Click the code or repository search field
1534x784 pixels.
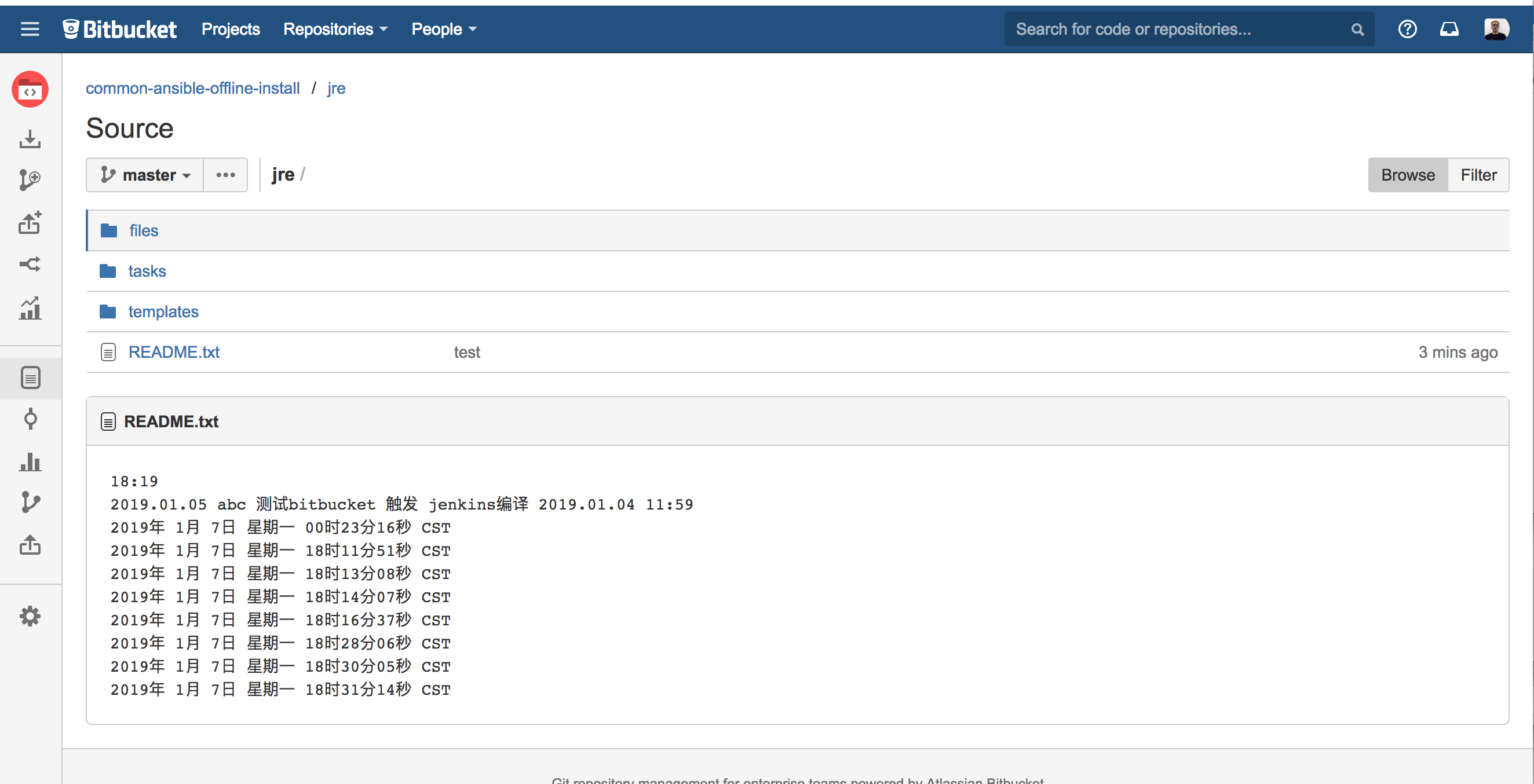[x=1185, y=28]
